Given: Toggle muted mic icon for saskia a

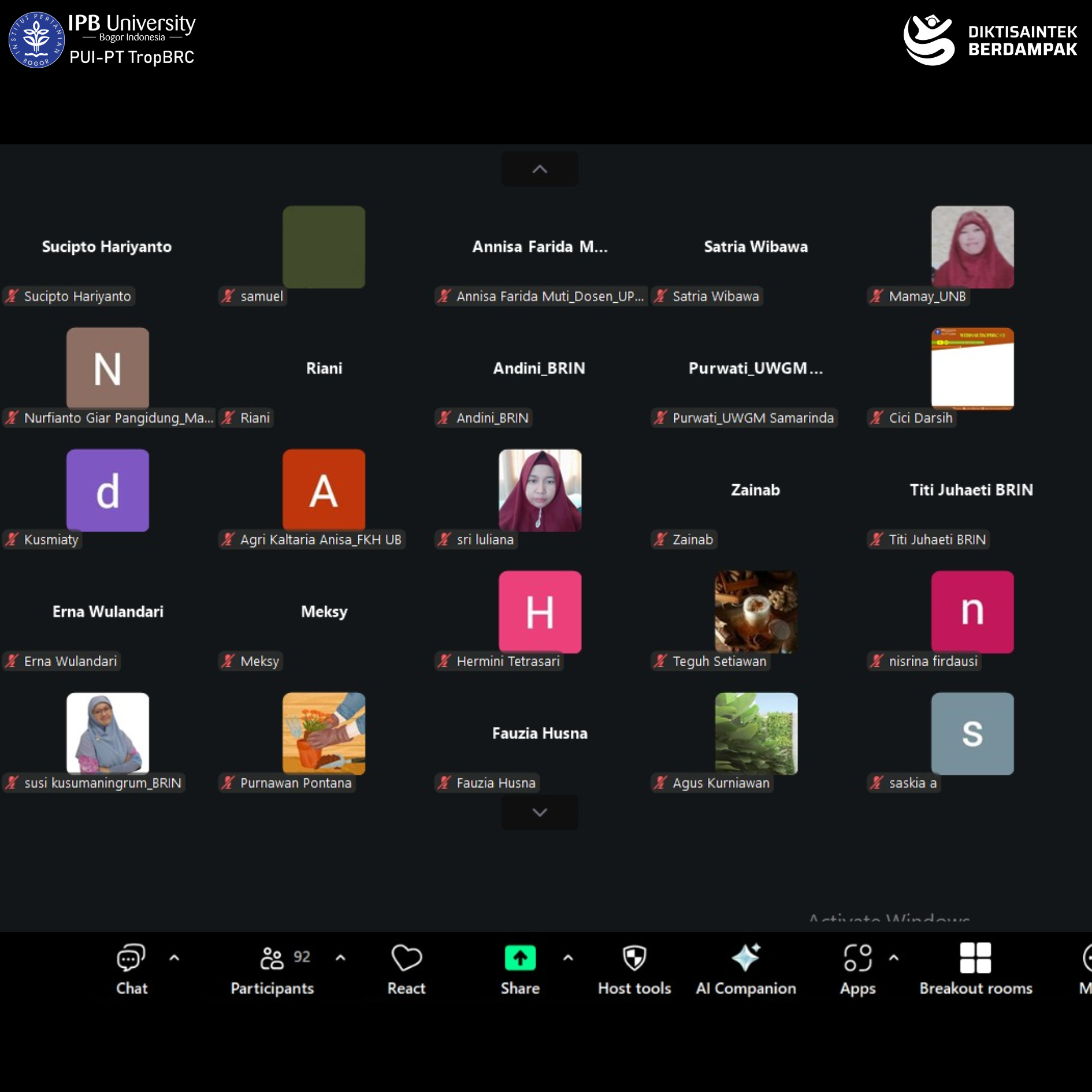Looking at the screenshot, I should (x=877, y=783).
